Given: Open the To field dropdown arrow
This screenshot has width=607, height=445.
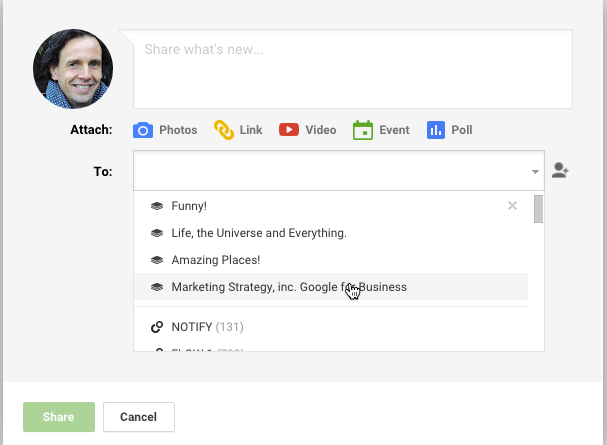Looking at the screenshot, I should point(535,171).
